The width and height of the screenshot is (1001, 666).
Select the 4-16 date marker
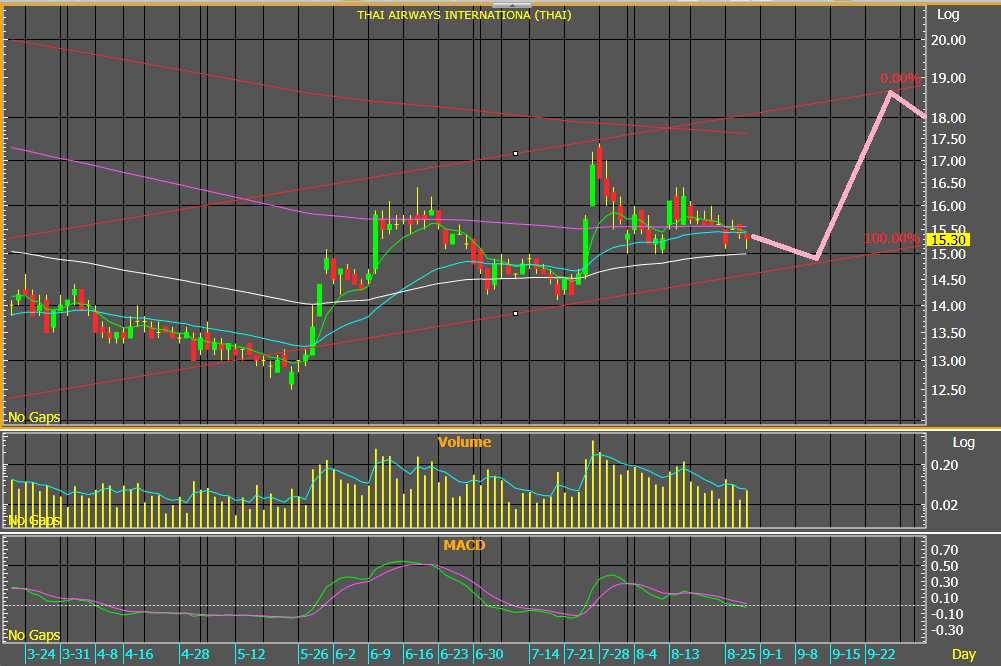[x=139, y=655]
